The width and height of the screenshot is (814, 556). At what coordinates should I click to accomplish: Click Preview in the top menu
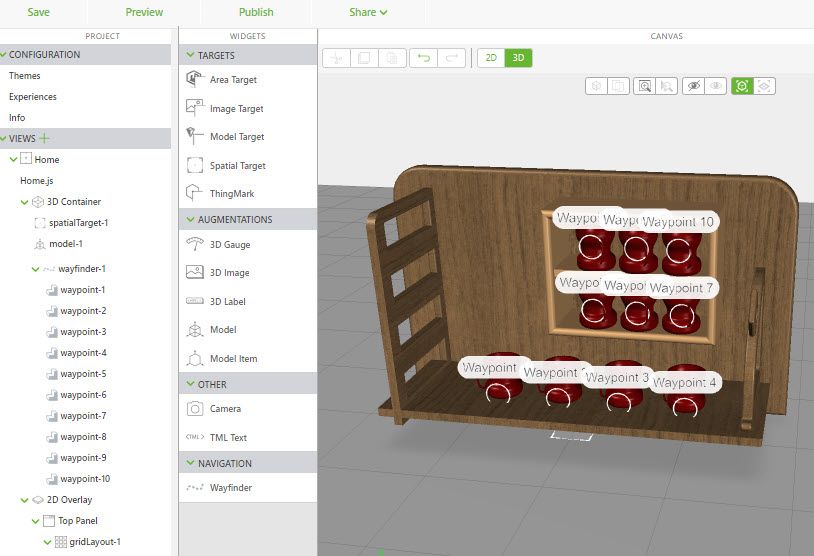(144, 12)
